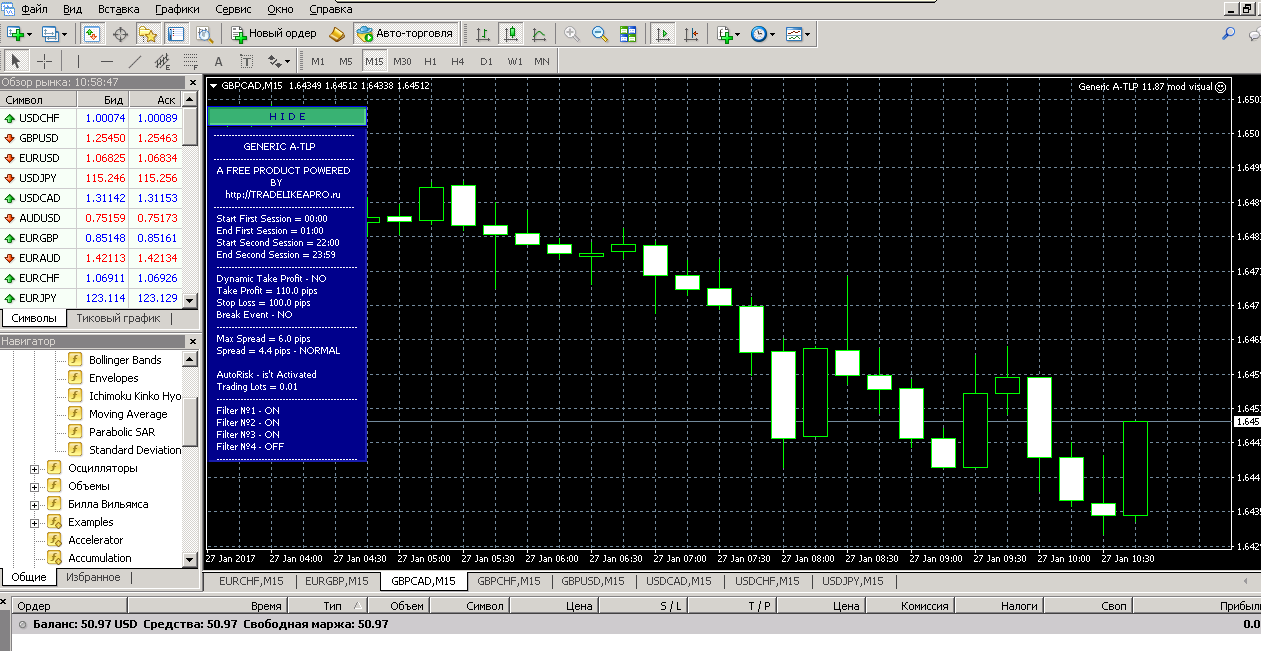Open the new chart dropdown arrow
This screenshot has height=651, width=1261.
coord(30,35)
